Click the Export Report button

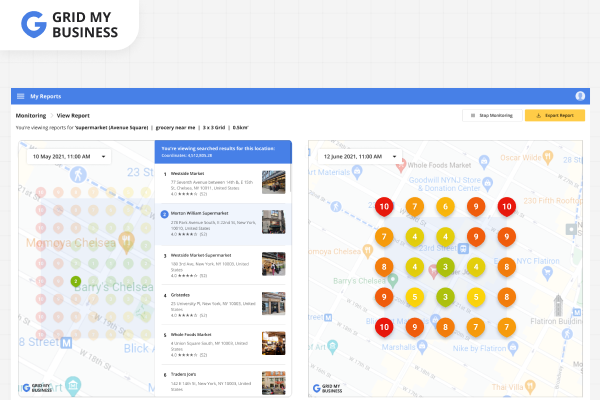(555, 115)
